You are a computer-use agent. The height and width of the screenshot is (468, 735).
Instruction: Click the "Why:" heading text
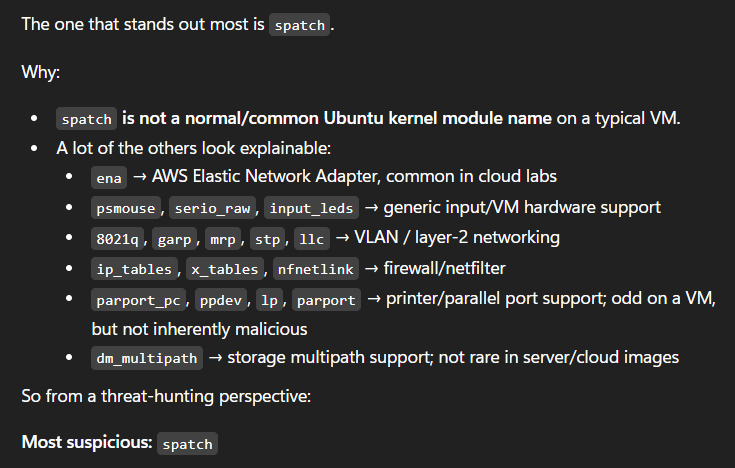point(39,73)
